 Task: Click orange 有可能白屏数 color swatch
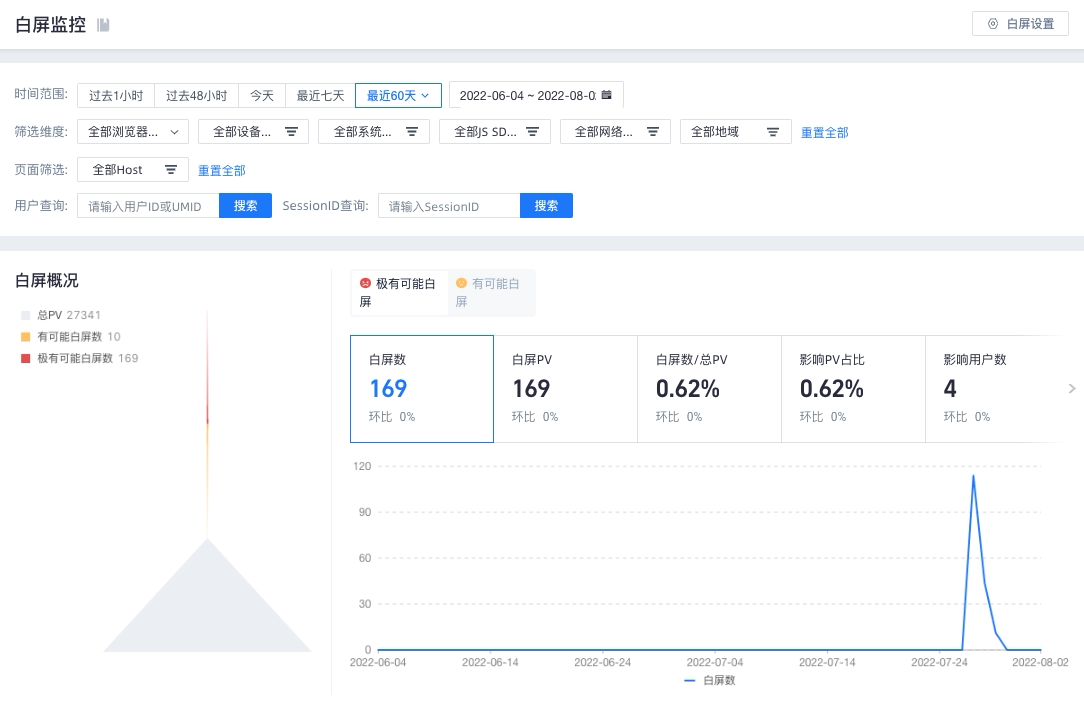point(26,337)
